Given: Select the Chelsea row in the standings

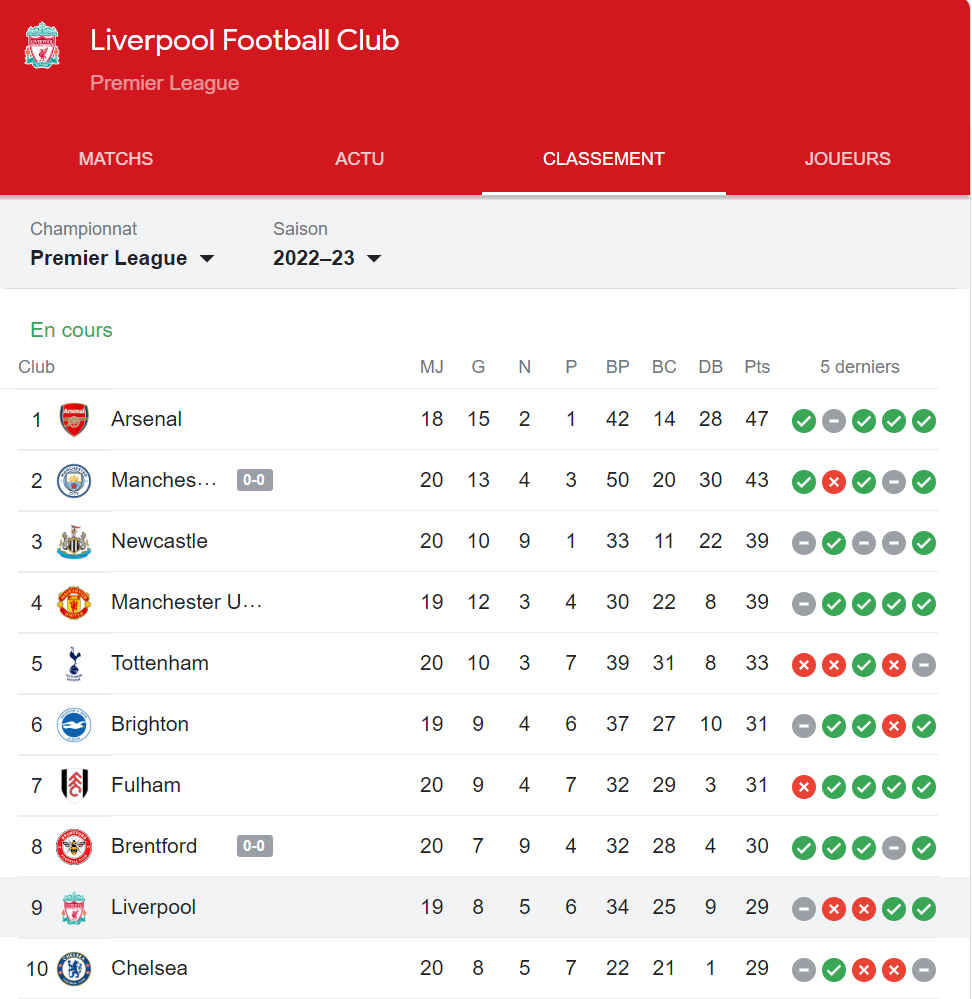Looking at the screenshot, I should tap(400, 969).
